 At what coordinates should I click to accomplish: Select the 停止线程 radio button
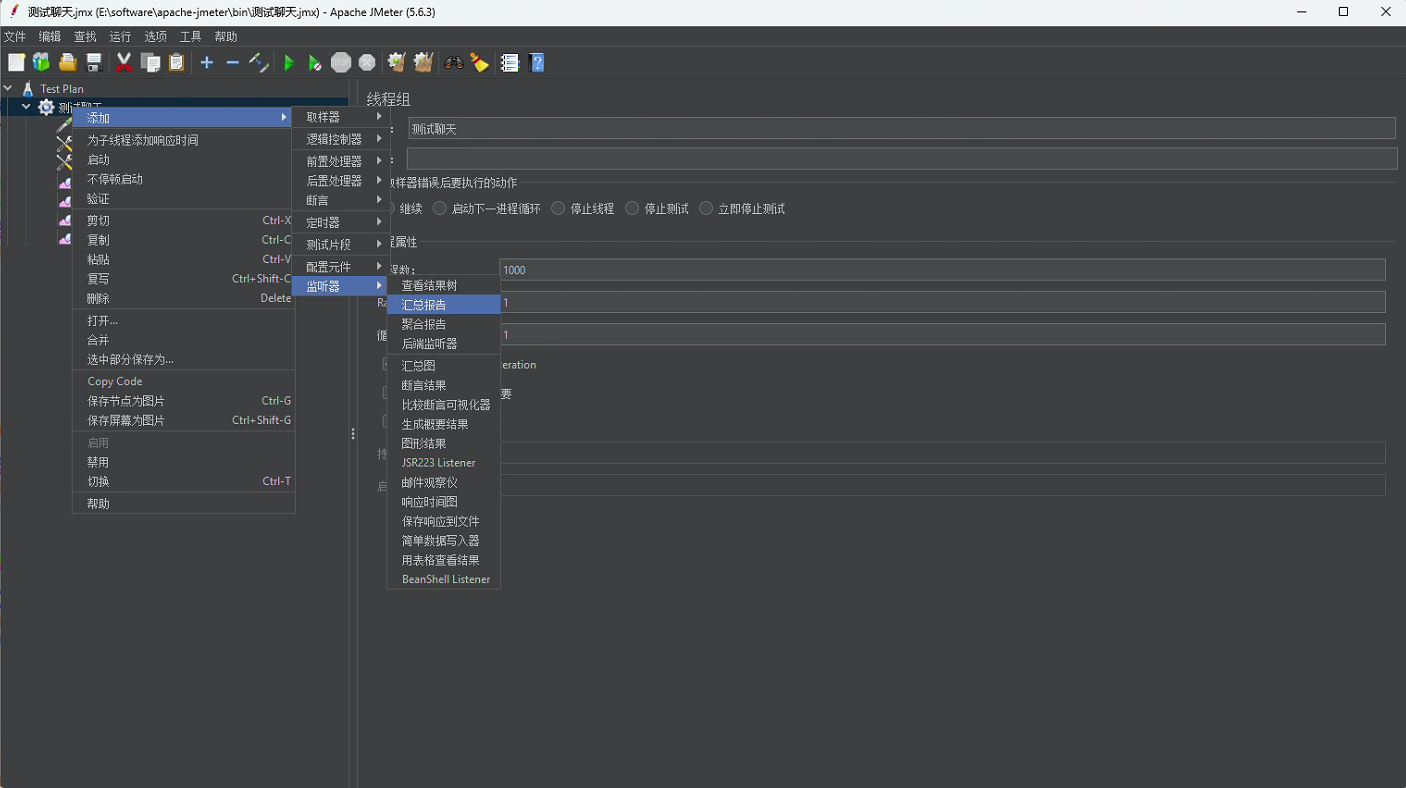[559, 209]
